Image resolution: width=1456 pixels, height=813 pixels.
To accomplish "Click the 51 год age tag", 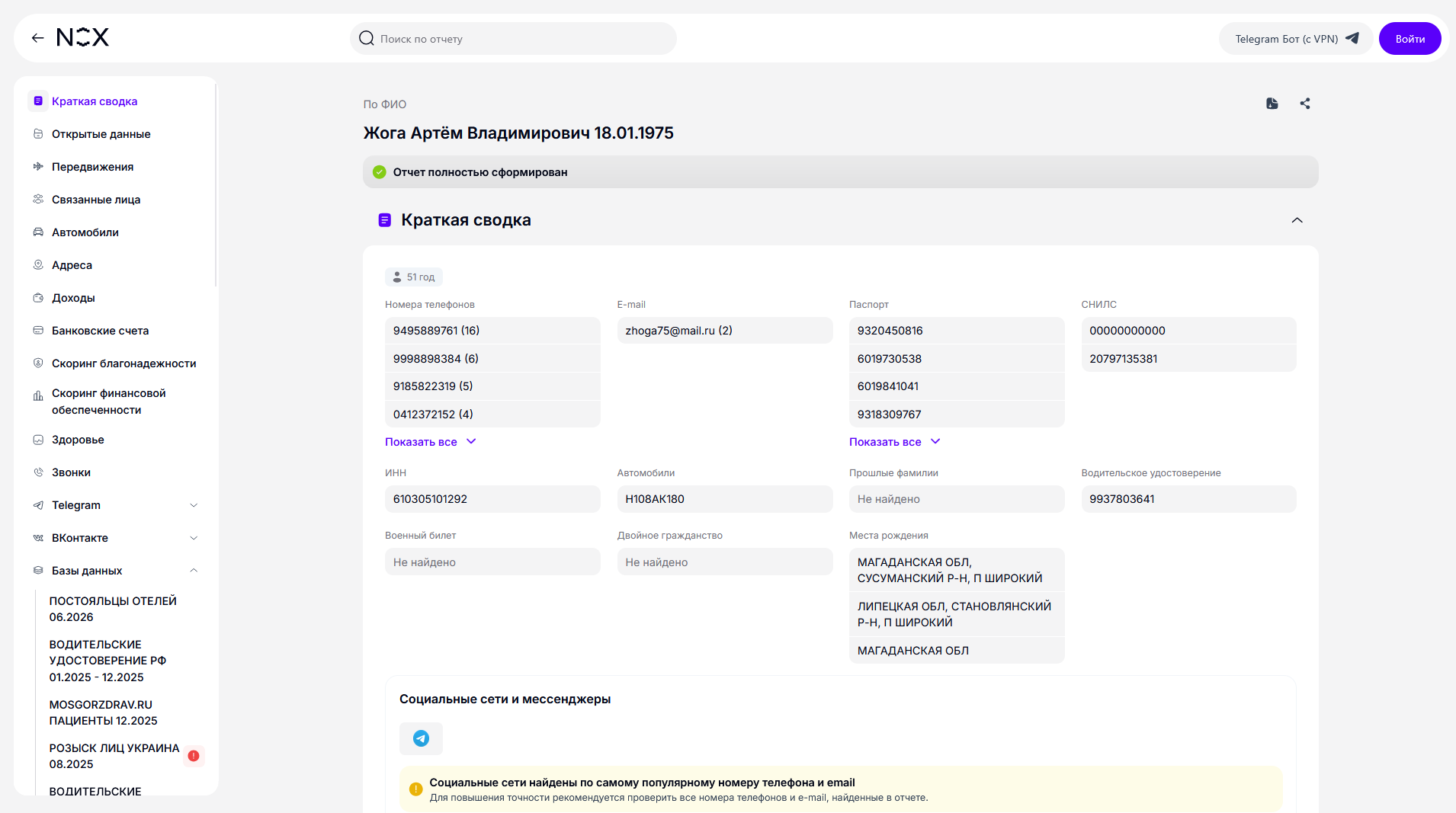I will tap(414, 277).
